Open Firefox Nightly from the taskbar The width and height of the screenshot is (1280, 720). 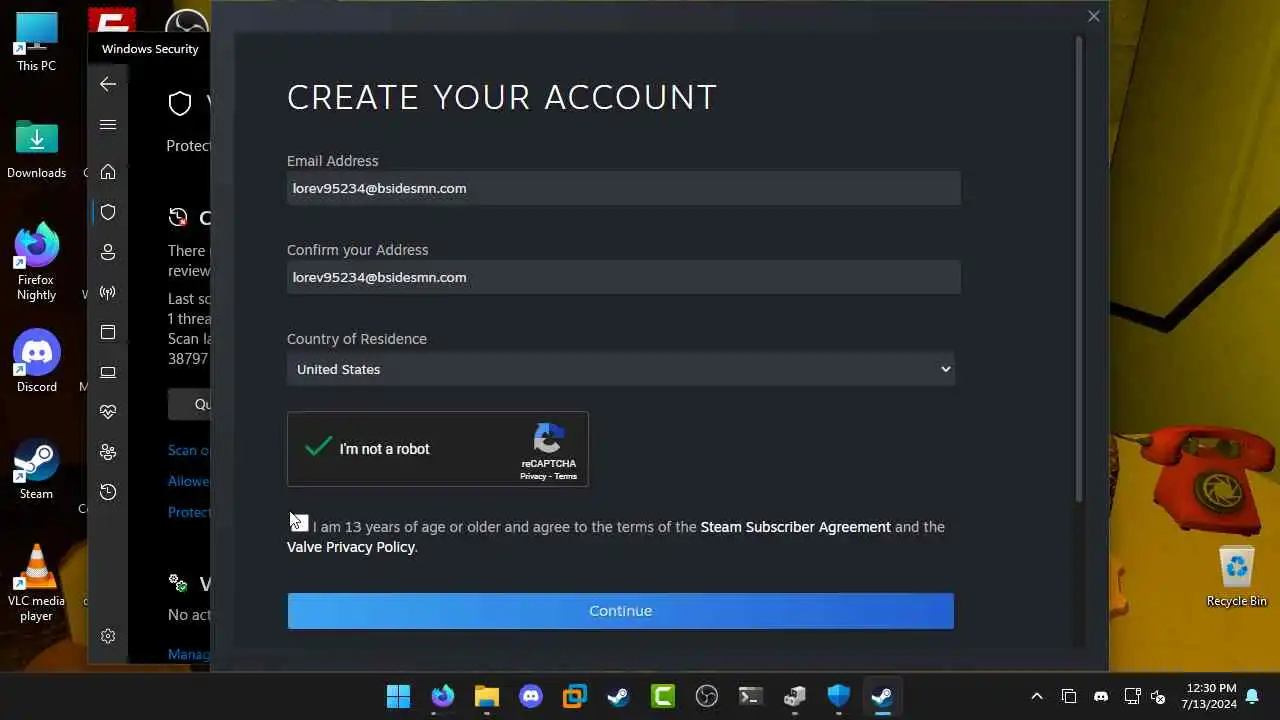pyautogui.click(x=442, y=696)
